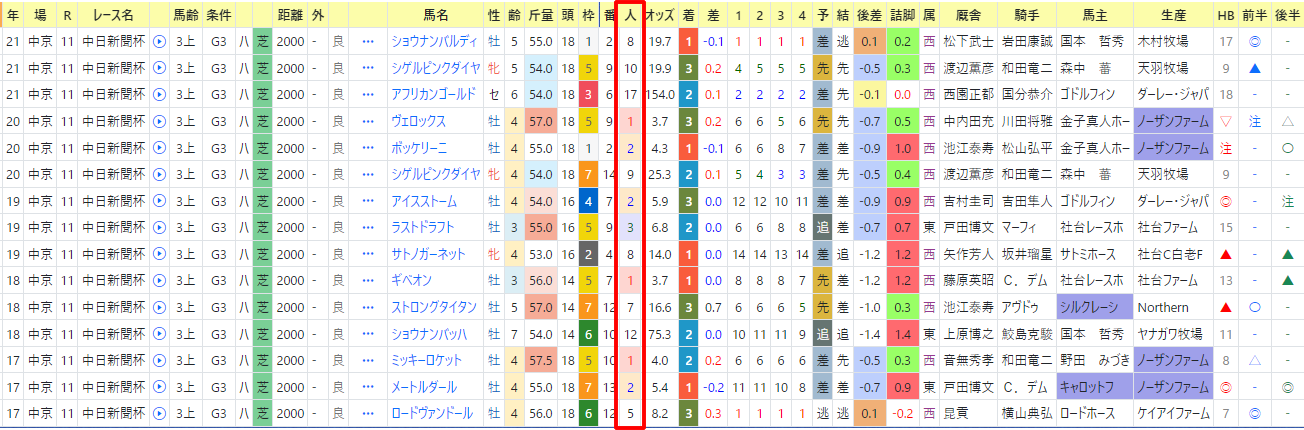Click the play icon in ショウナンバルディ row
The width and height of the screenshot is (1304, 430).
pos(158,42)
